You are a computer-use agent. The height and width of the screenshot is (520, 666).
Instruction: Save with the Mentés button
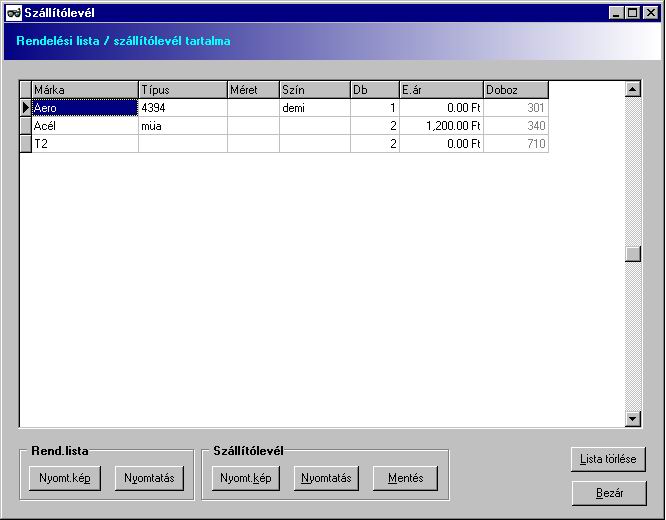point(405,478)
